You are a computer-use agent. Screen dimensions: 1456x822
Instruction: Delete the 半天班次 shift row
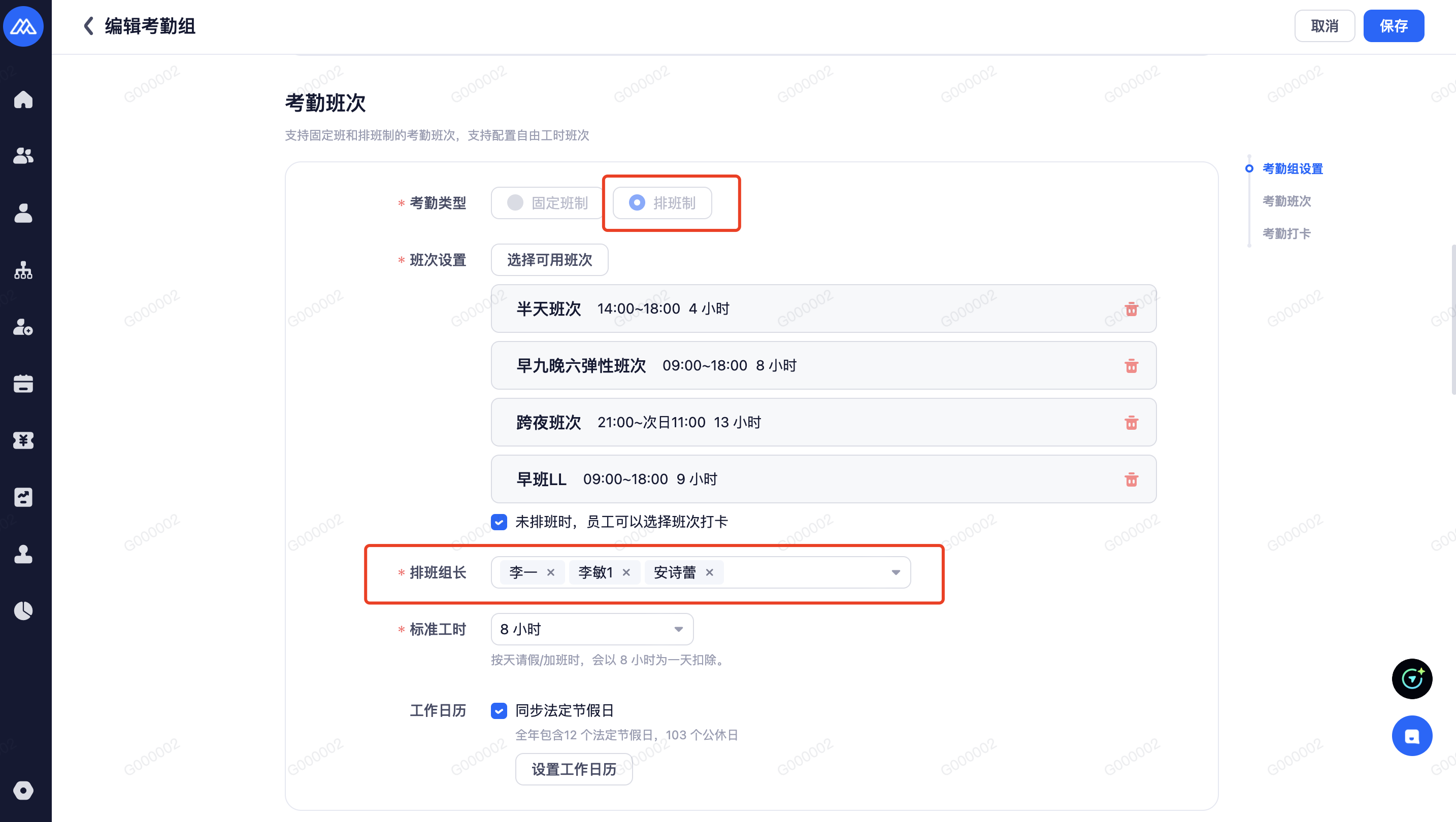pyautogui.click(x=1131, y=309)
